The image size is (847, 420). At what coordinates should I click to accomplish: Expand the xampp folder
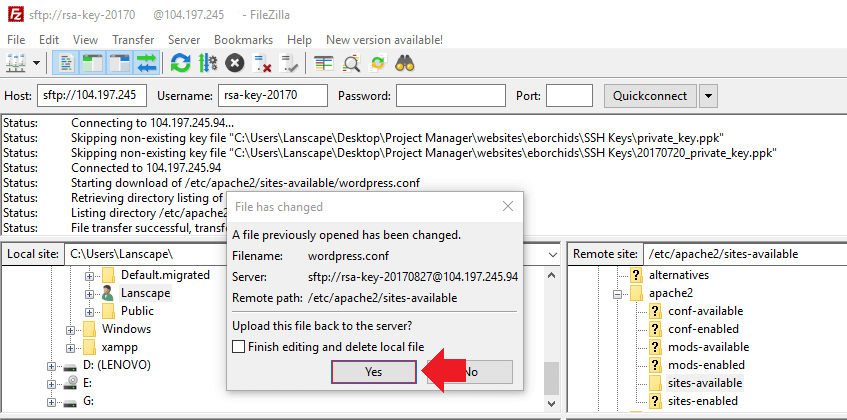click(x=71, y=348)
